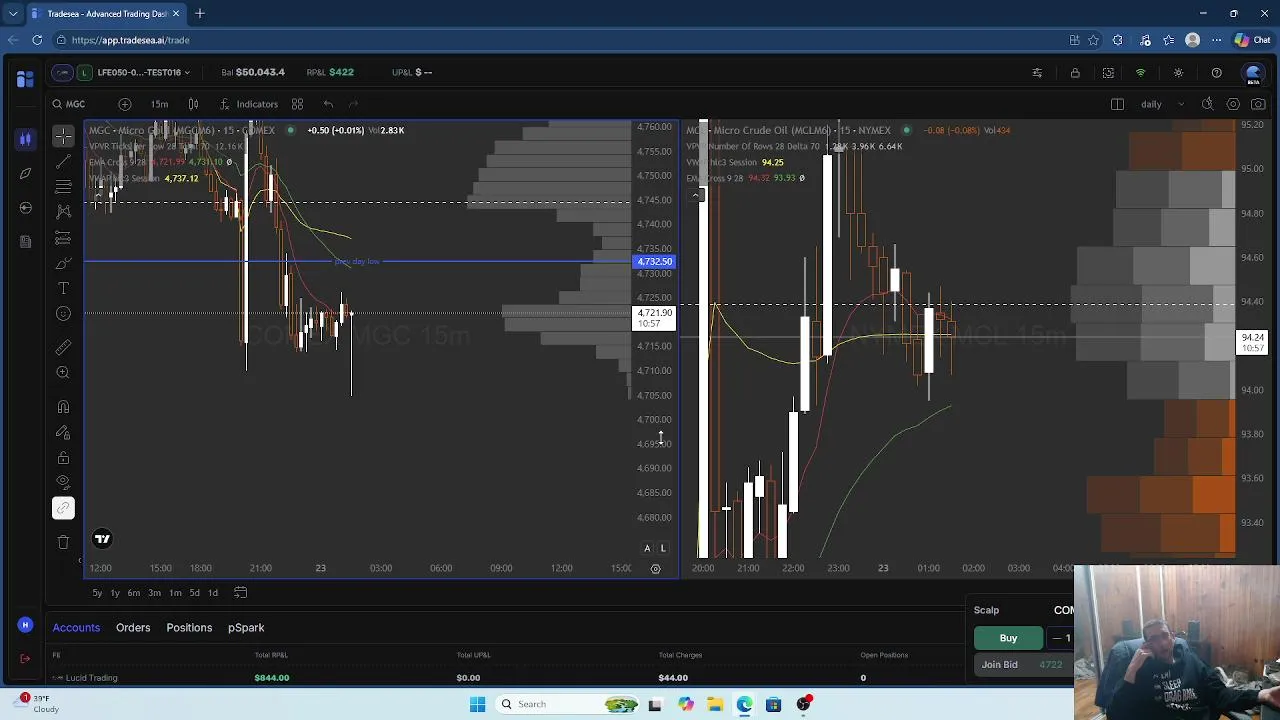
Task: Check the green connection status icon
Action: (x=1140, y=73)
